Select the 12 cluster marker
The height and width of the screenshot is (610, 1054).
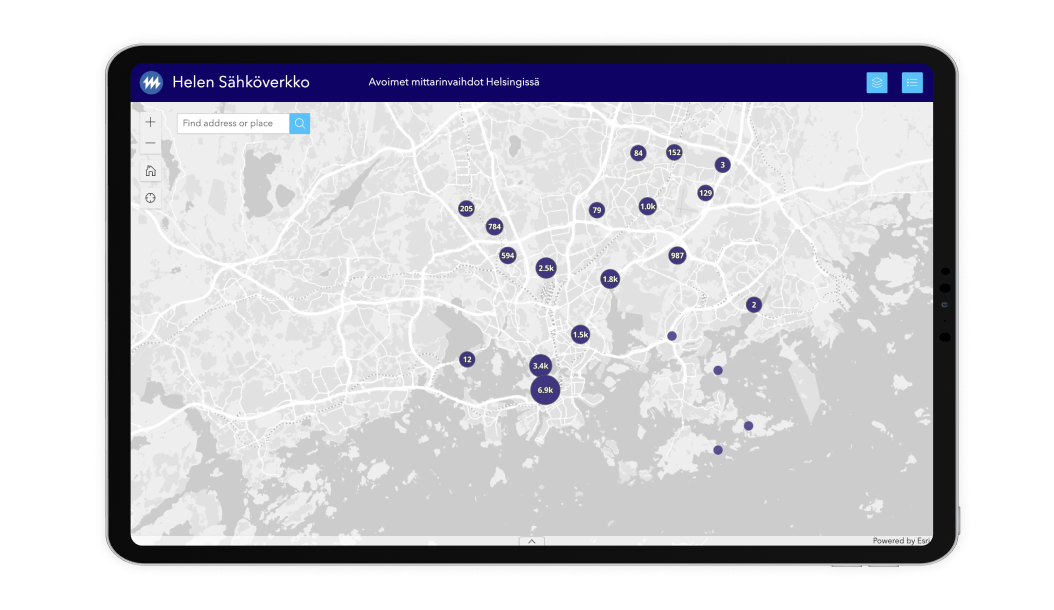(x=467, y=360)
